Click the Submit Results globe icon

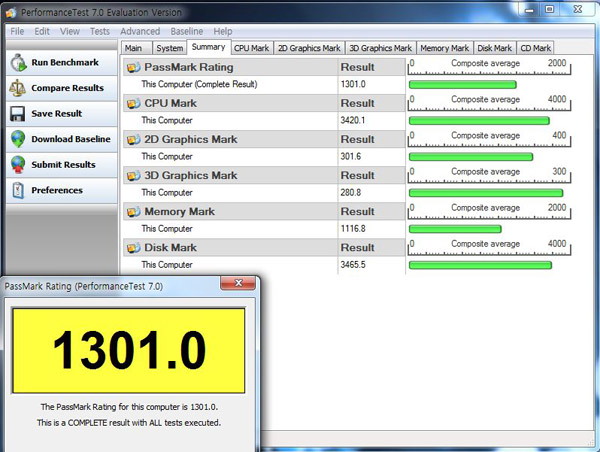pos(18,165)
